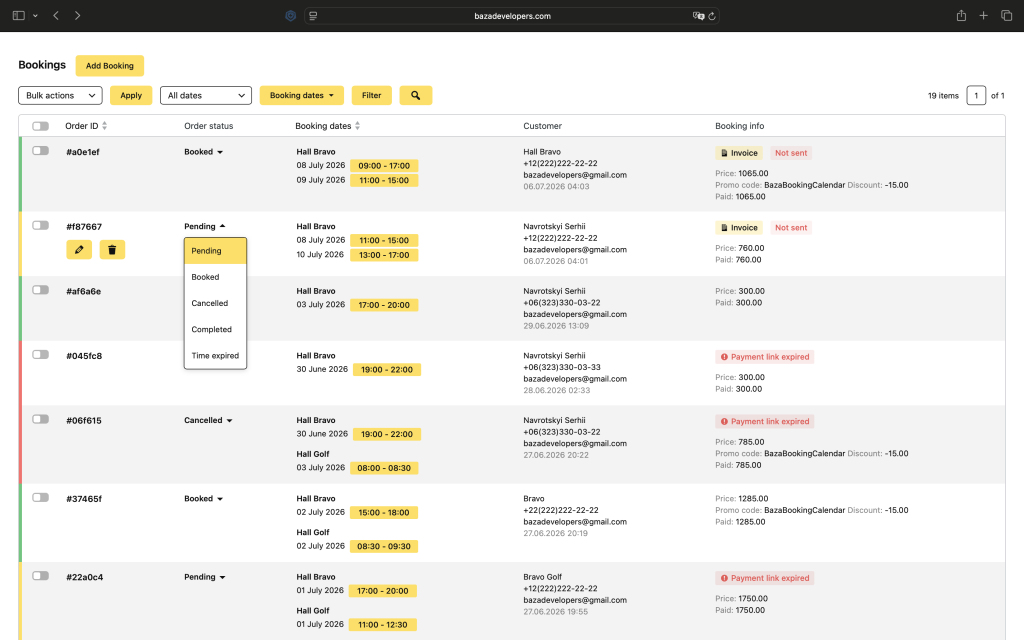Screen dimensions: 1024x640
Task: Open Cancelled status dropdown for #06f615
Action: 208,421
